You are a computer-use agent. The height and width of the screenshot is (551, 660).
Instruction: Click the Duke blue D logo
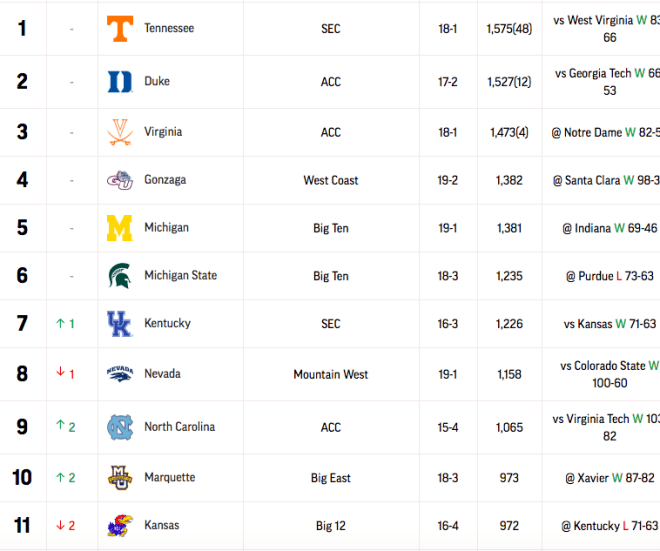click(120, 82)
